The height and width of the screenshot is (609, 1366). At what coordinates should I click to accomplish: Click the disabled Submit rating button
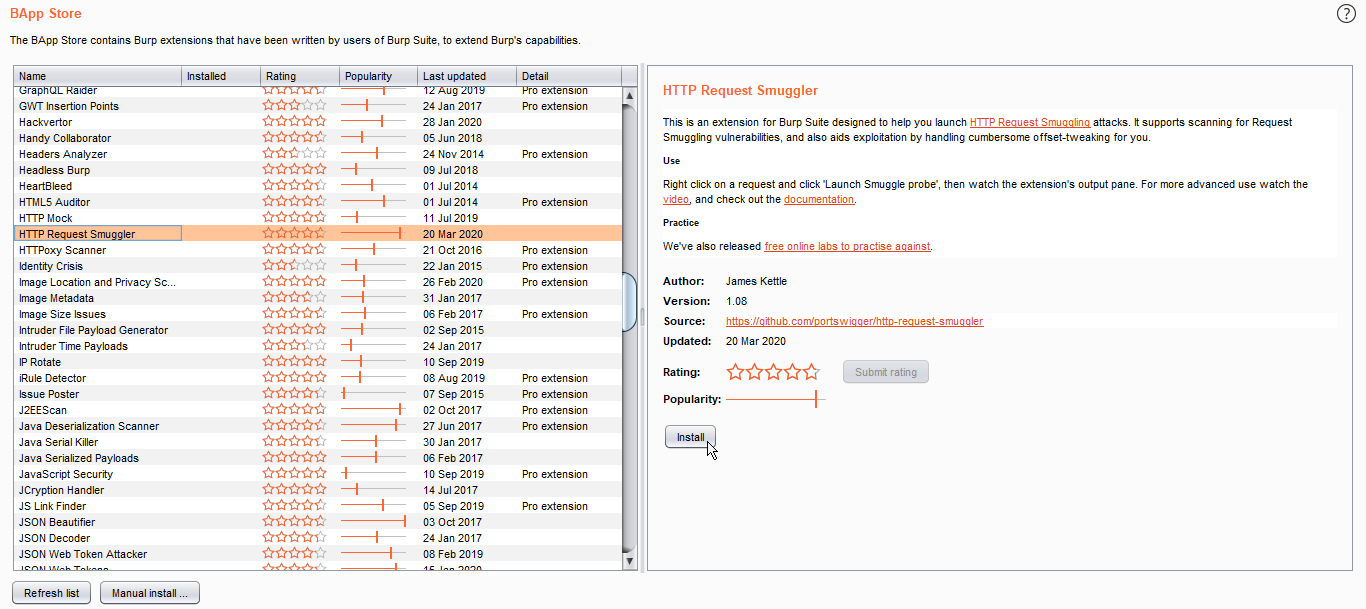click(x=886, y=372)
